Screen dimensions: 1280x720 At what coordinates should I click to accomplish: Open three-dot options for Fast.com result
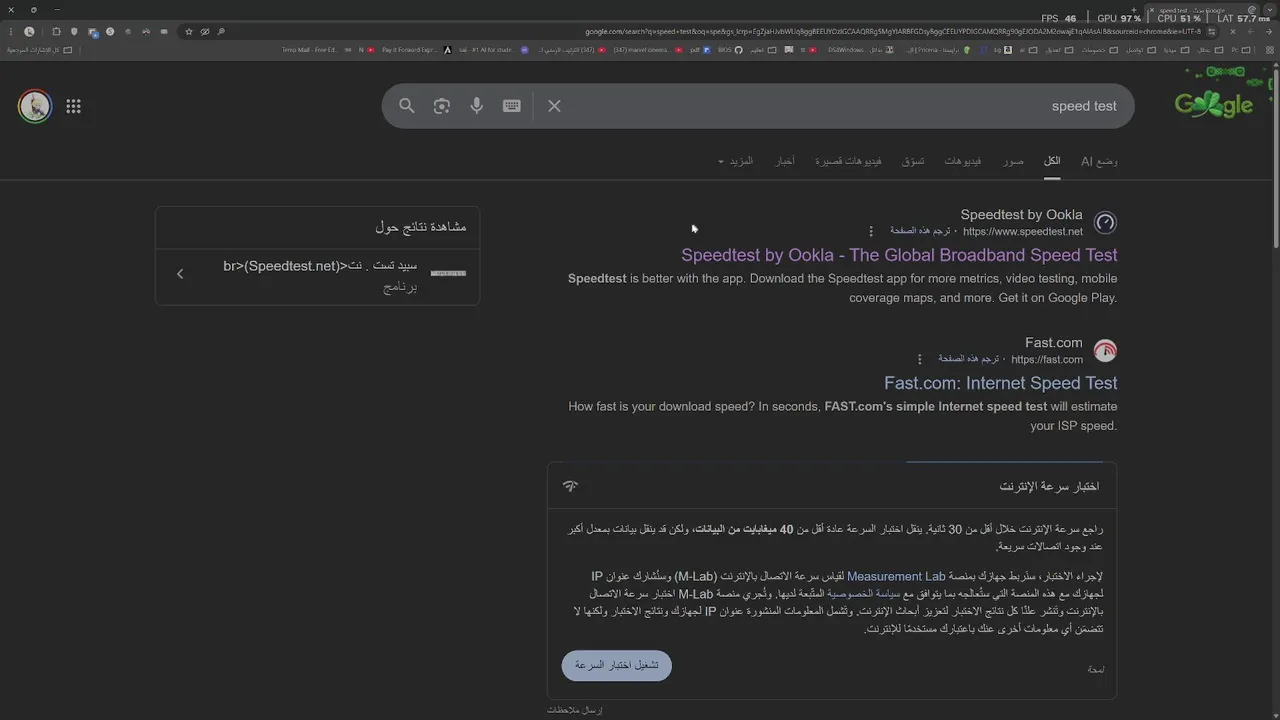(x=920, y=359)
